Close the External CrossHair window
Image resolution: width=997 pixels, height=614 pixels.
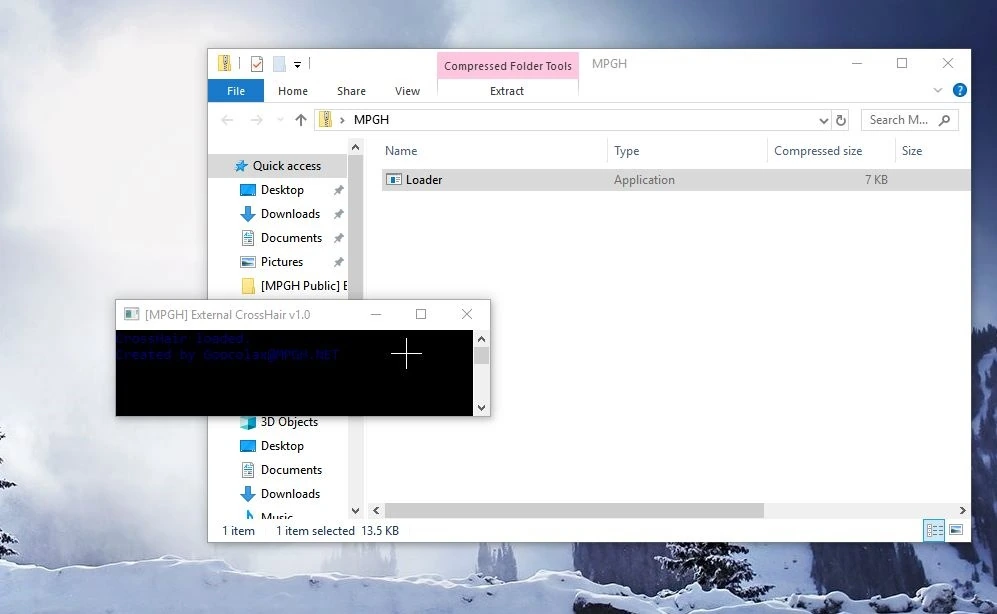pyautogui.click(x=467, y=314)
